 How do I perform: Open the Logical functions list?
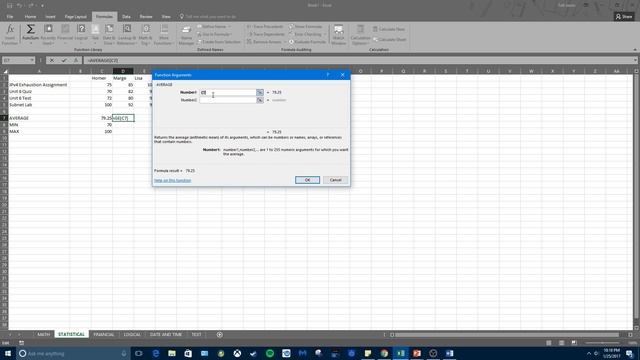click(x=81, y=34)
